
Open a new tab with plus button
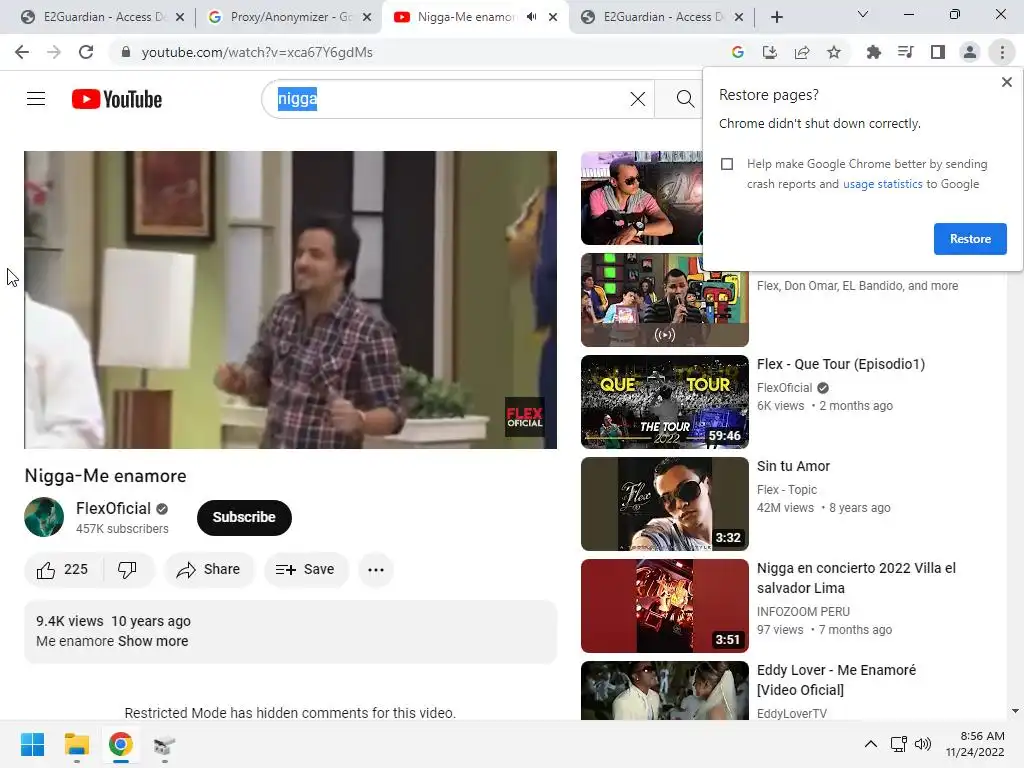(x=776, y=17)
